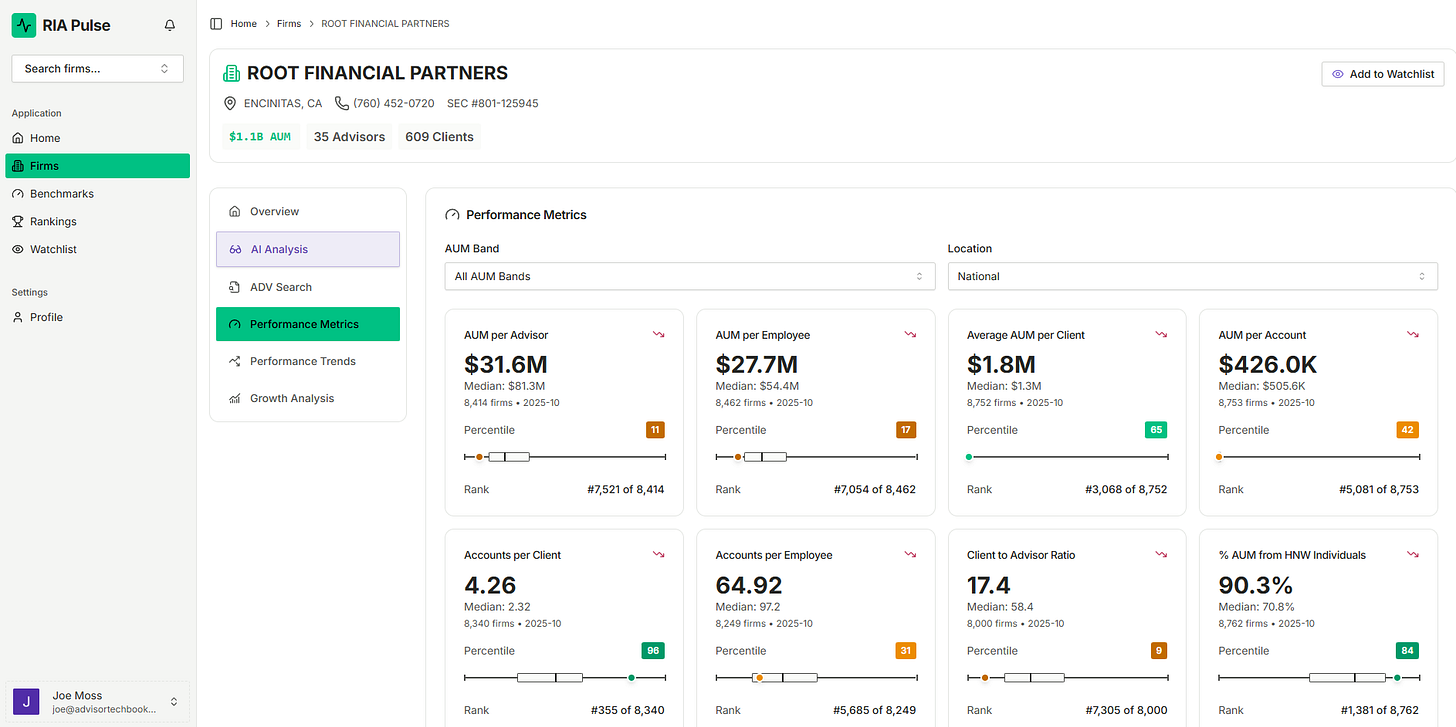Click the $1.1B AUM badge
Image resolution: width=1456 pixels, height=727 pixels.
pyautogui.click(x=260, y=137)
